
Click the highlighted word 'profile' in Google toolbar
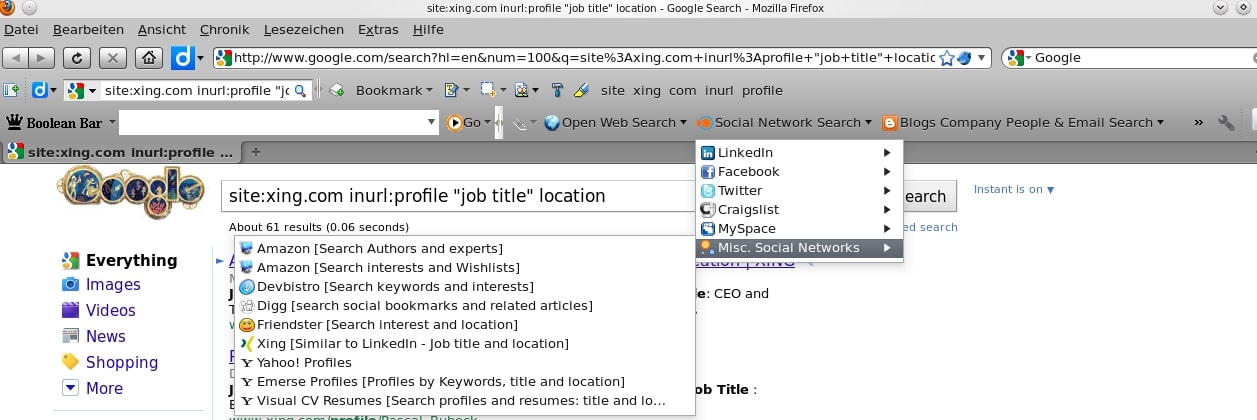(762, 90)
